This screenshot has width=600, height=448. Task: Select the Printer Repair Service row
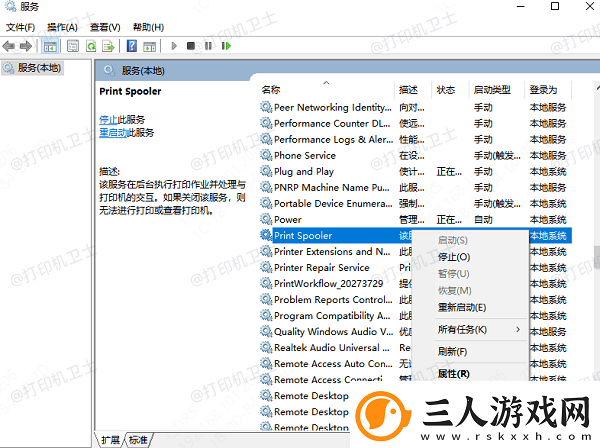[415, 267]
